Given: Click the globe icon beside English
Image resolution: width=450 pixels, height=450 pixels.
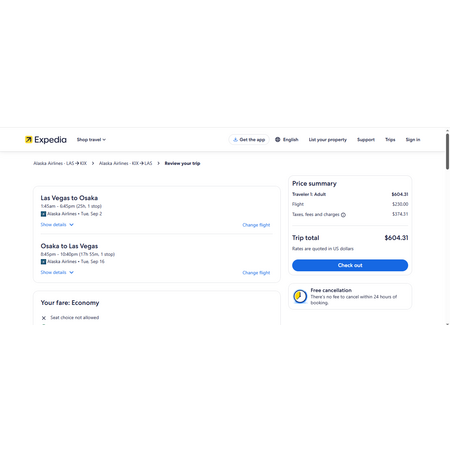Looking at the screenshot, I should point(278,140).
